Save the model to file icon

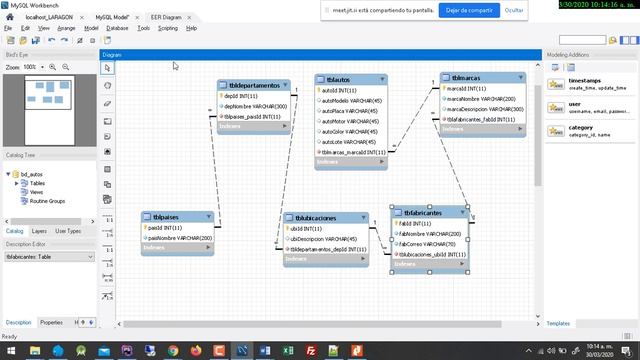36,40
